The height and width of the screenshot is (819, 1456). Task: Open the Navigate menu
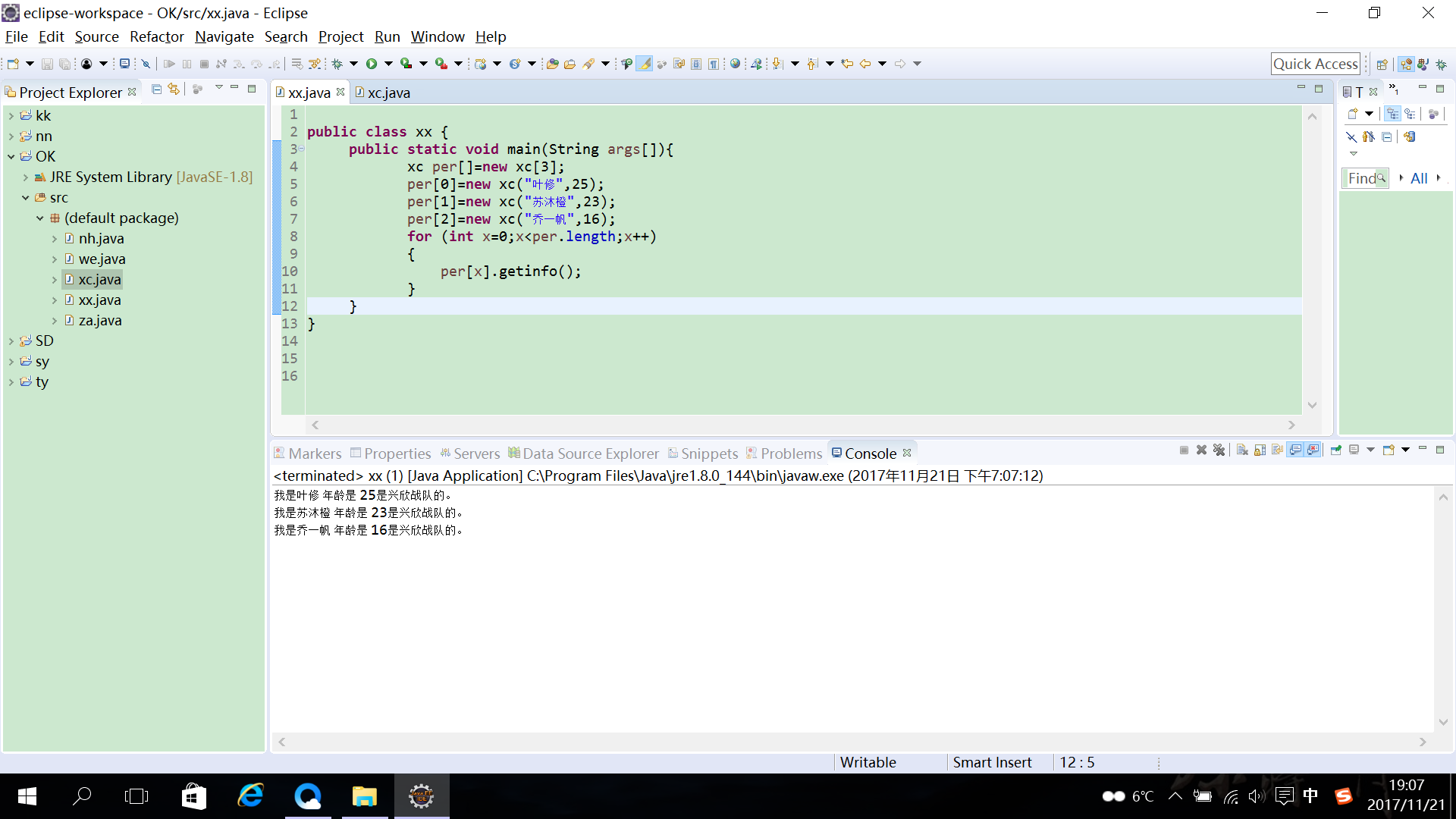point(224,36)
